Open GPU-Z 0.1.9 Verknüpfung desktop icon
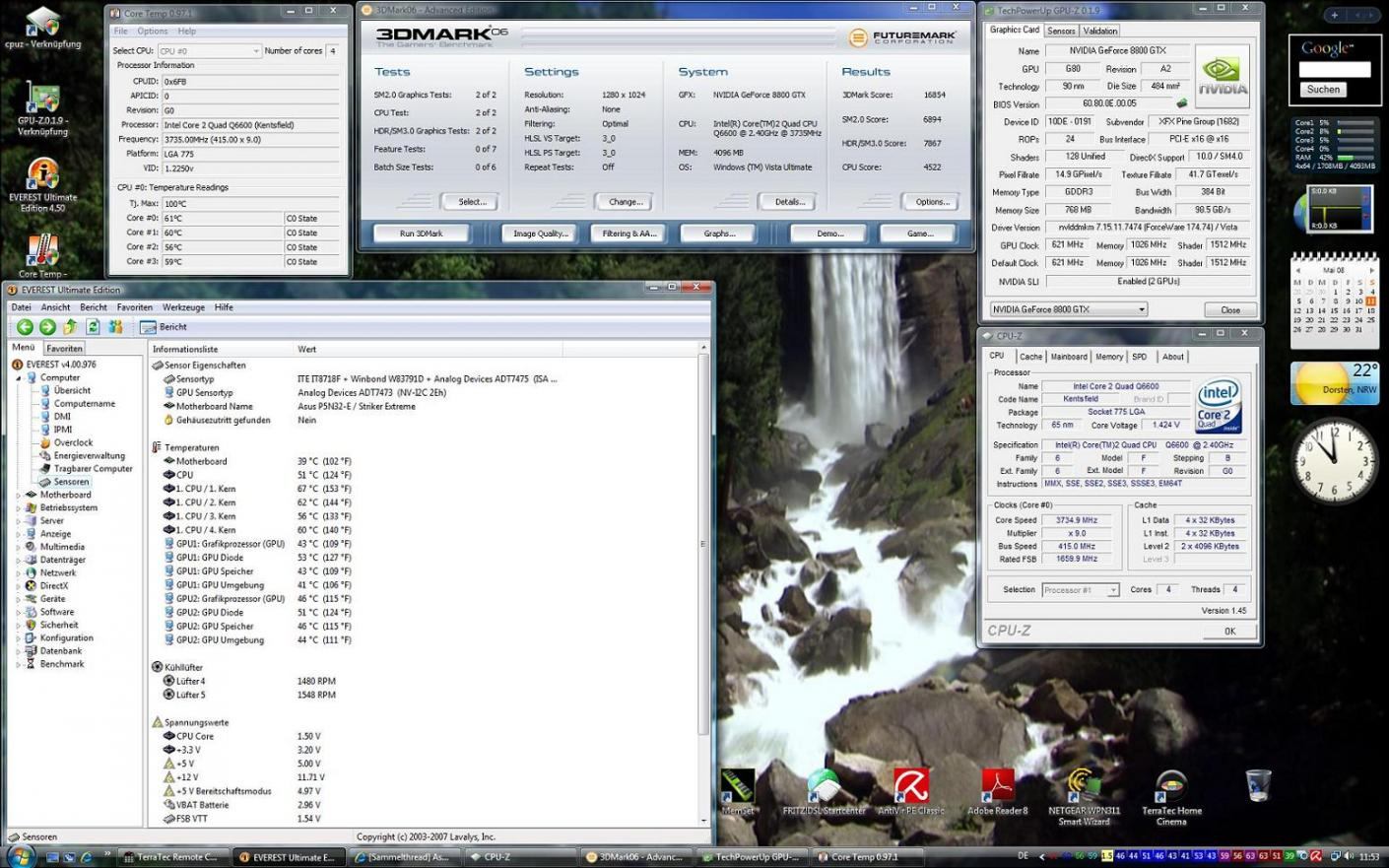This screenshot has height=868, width=1389. coord(42,110)
